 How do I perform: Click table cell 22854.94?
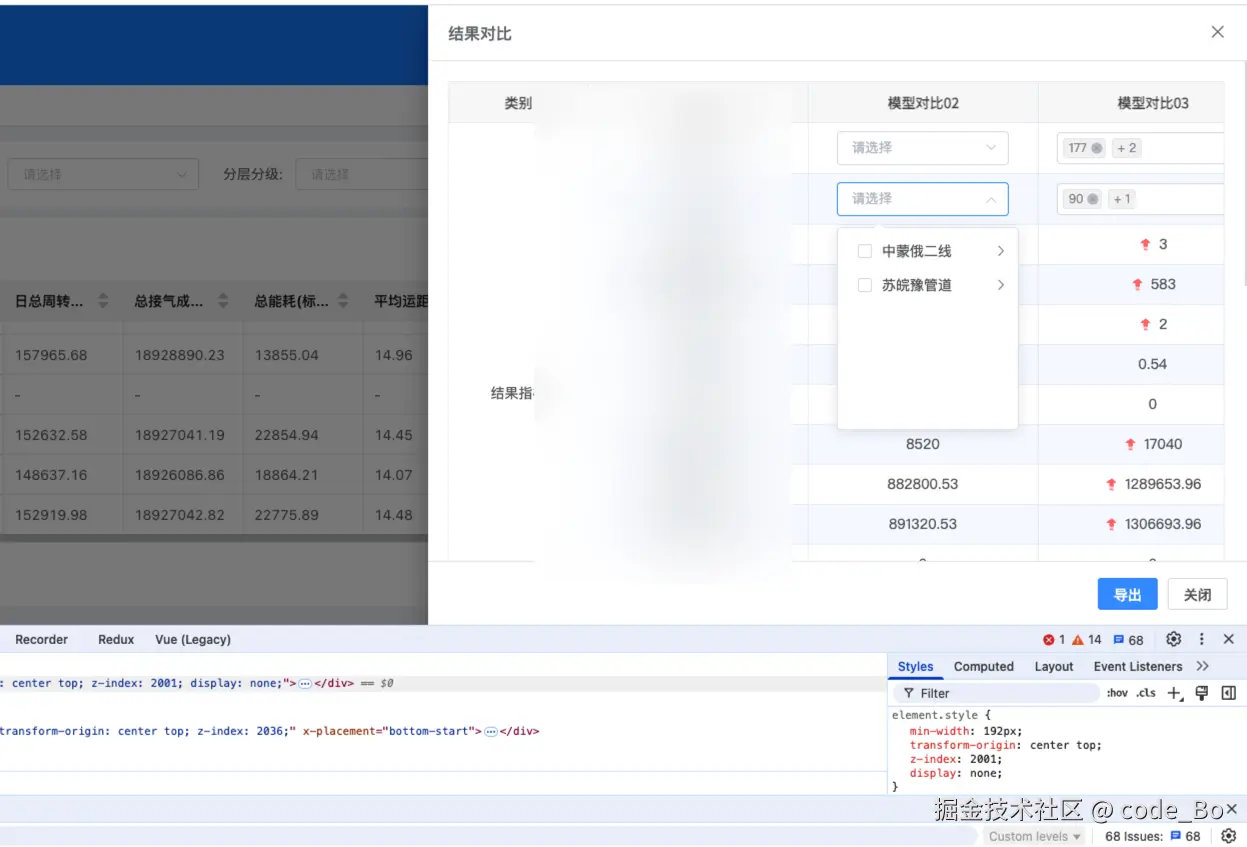(286, 435)
